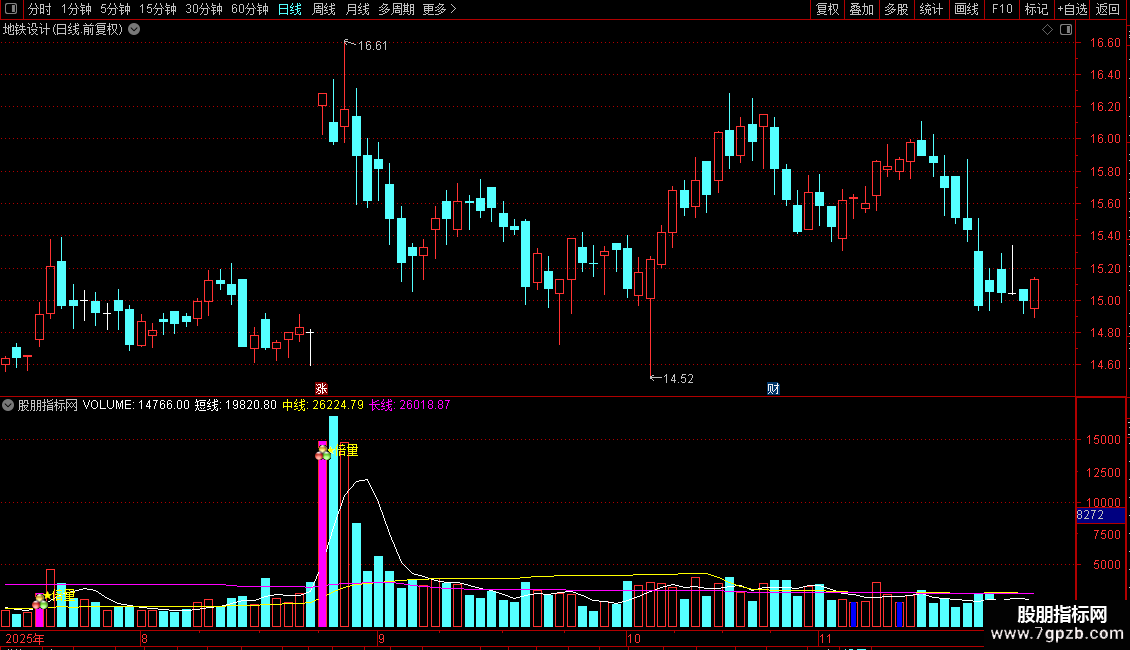
Task: Click 返回 to go back
Action: (1108, 9)
